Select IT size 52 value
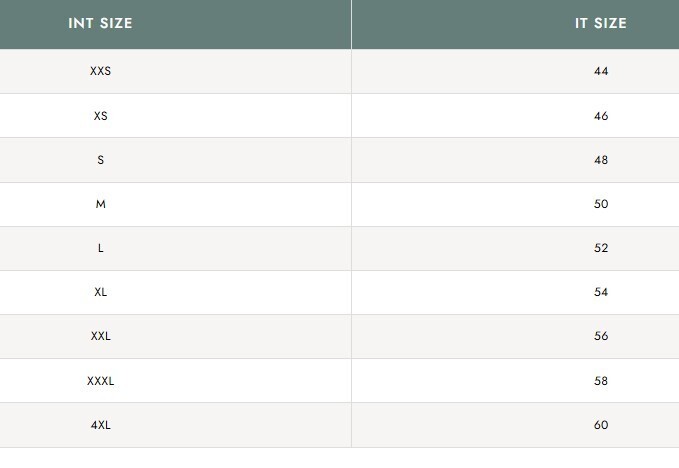The height and width of the screenshot is (468, 679). coord(600,248)
